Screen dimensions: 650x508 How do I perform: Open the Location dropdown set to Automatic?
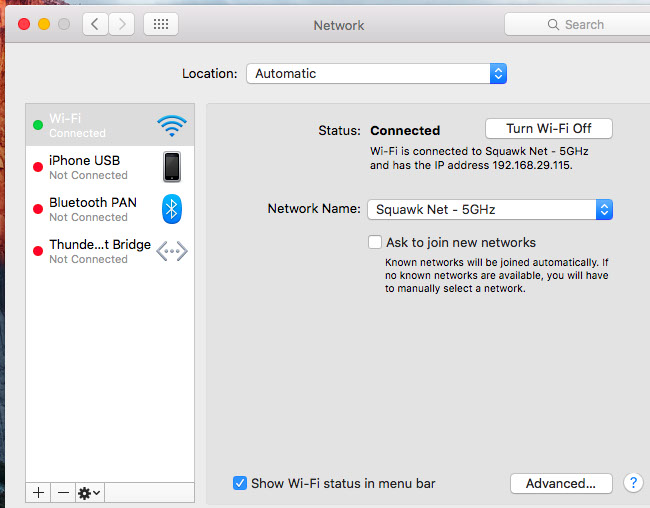click(x=376, y=73)
